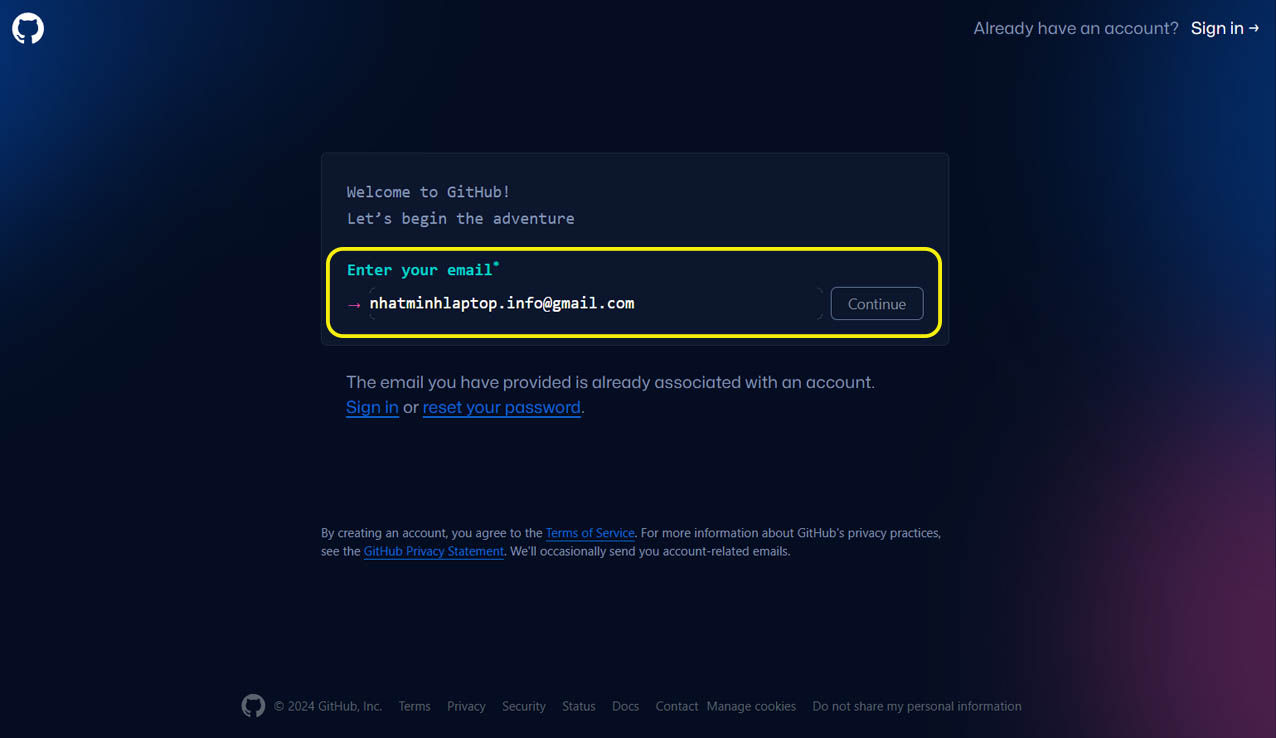1276x738 pixels.
Task: Open 'Do not share my personal information' link
Action: point(917,706)
